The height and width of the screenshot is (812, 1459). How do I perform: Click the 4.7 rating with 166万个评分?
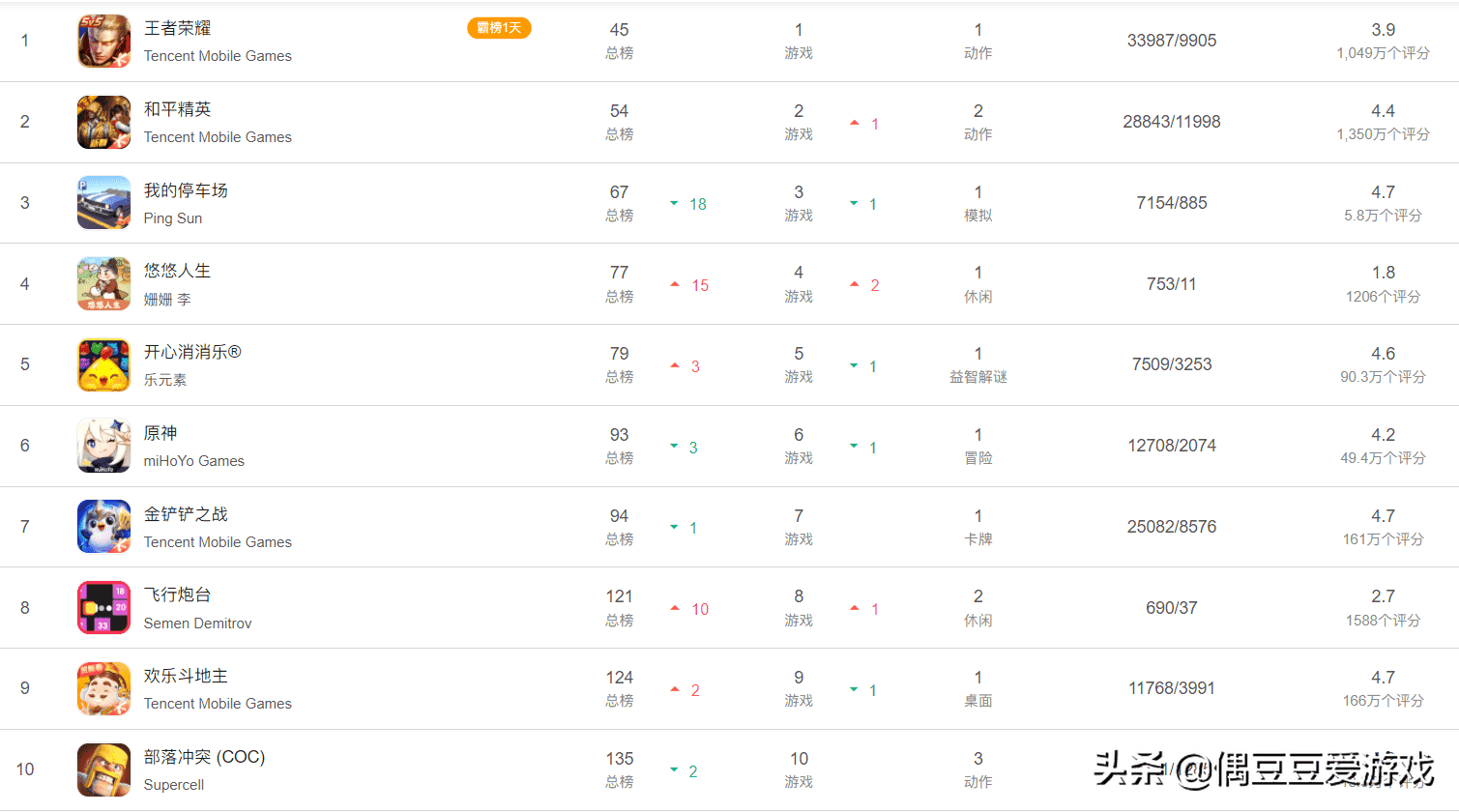(x=1384, y=688)
